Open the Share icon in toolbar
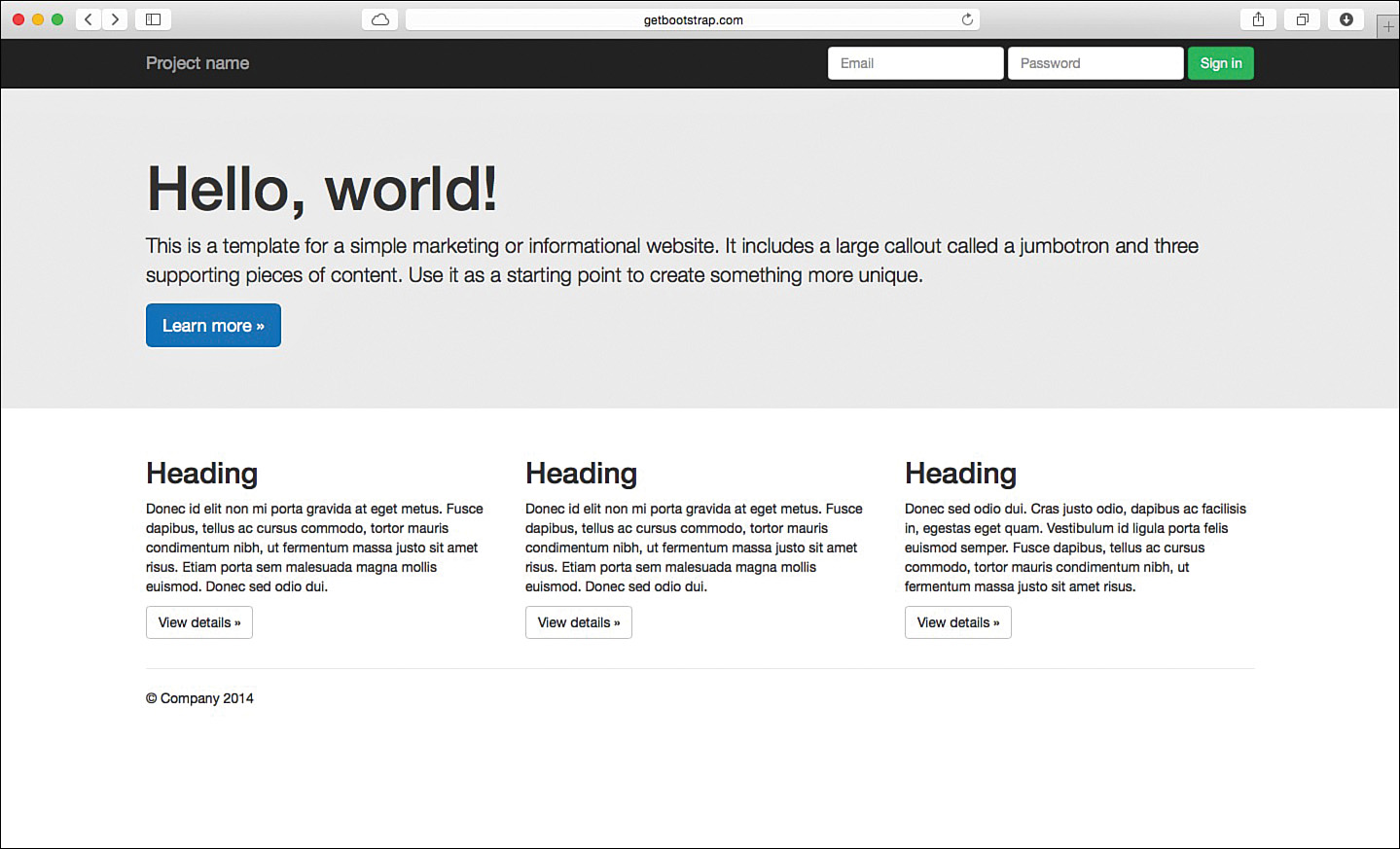The height and width of the screenshot is (849, 1400). 1258,19
